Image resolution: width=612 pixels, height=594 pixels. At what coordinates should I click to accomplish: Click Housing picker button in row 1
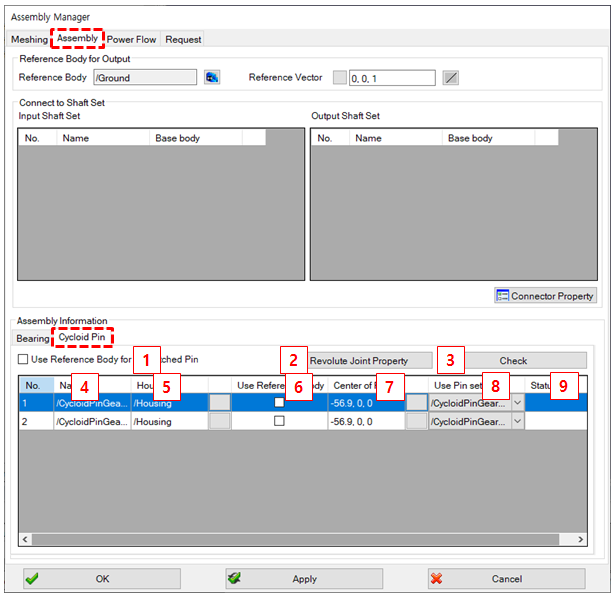(220, 402)
